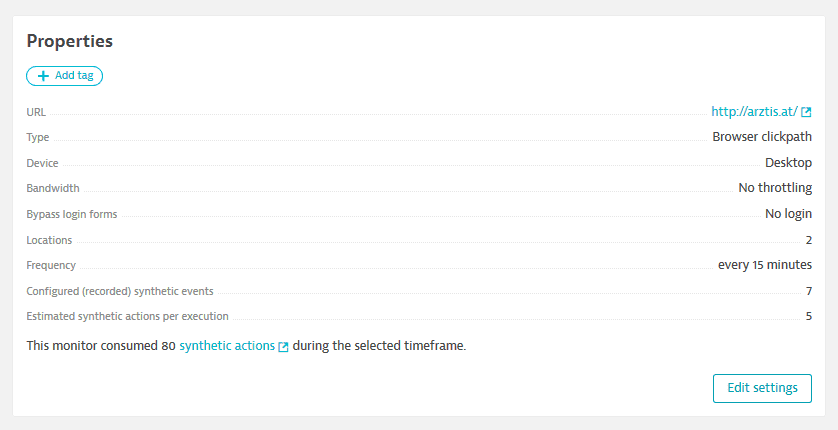Click the plus icon in Add tag

pyautogui.click(x=43, y=76)
